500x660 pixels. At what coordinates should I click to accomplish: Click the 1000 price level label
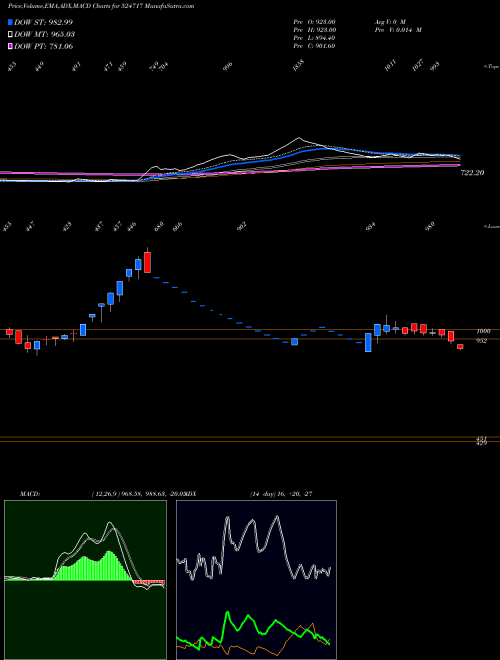pyautogui.click(x=483, y=332)
